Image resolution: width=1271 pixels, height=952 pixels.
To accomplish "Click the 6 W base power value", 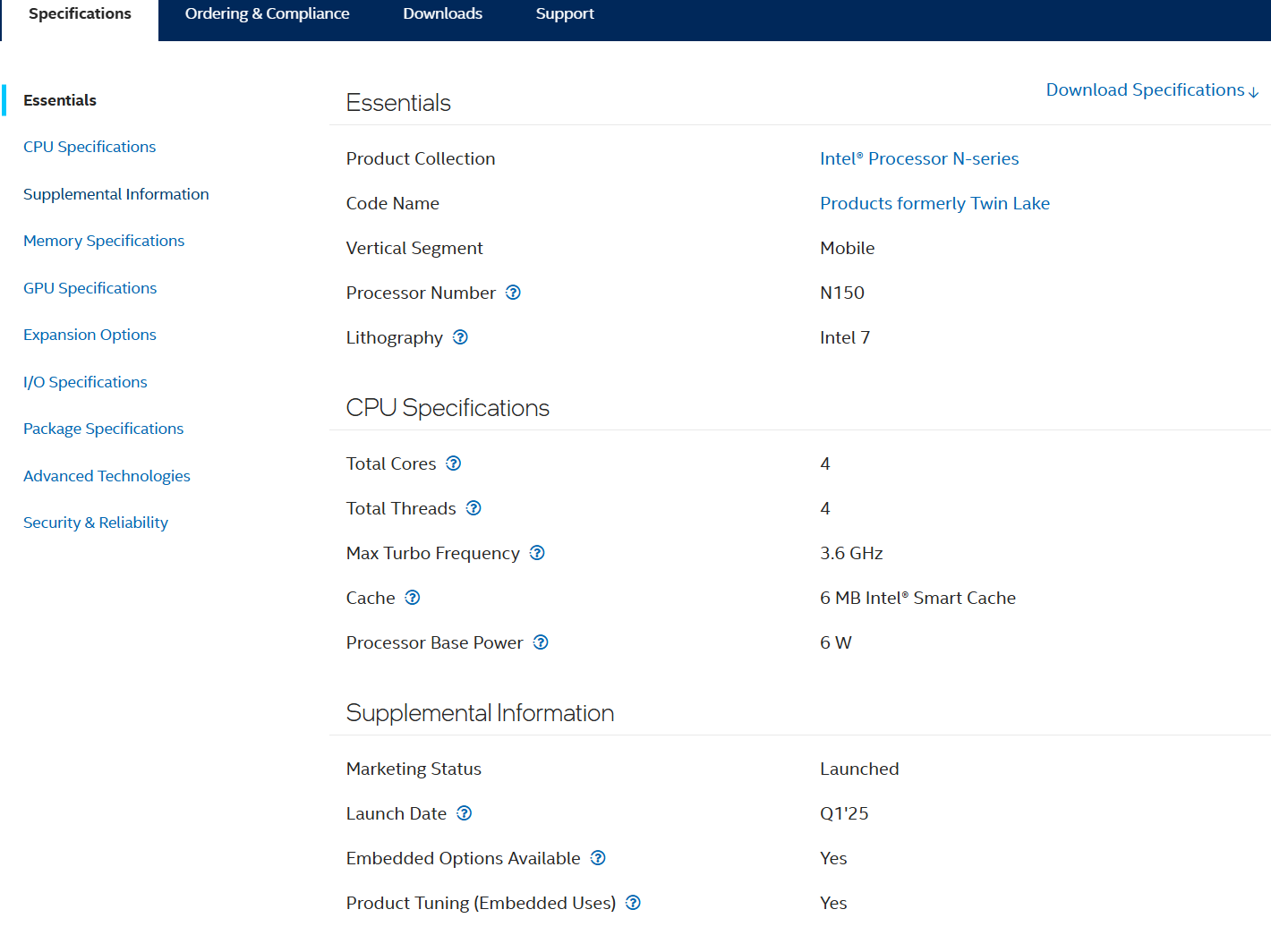I will pyautogui.click(x=836, y=642).
